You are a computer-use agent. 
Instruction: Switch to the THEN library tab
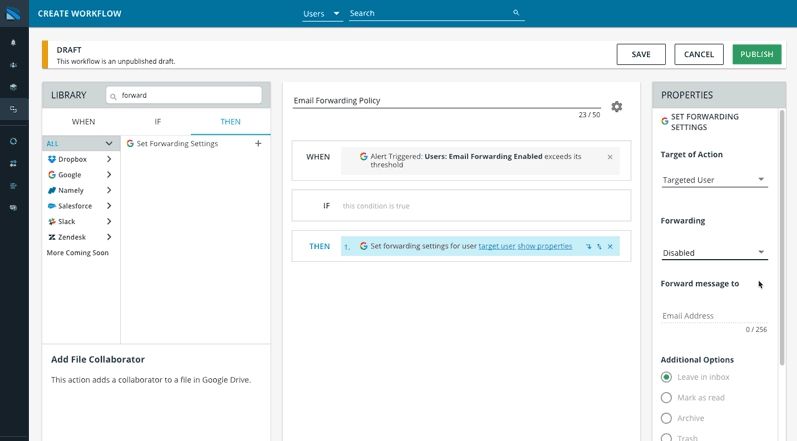[x=230, y=121]
